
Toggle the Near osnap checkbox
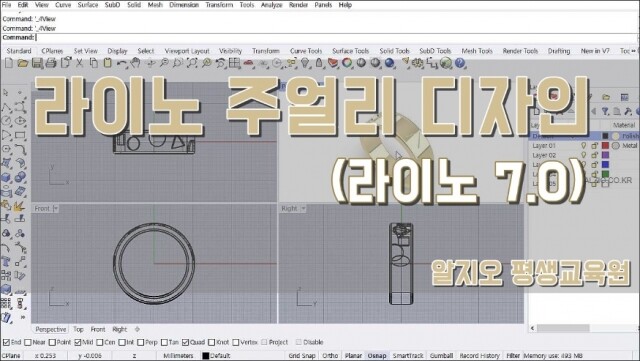28,342
